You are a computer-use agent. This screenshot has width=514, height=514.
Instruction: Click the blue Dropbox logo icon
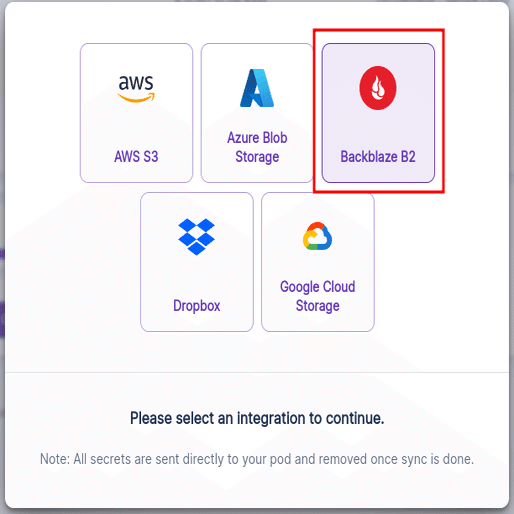coord(197,237)
